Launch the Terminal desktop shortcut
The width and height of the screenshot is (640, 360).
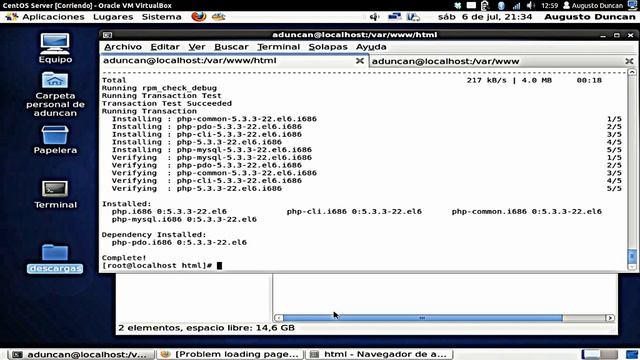coord(55,194)
